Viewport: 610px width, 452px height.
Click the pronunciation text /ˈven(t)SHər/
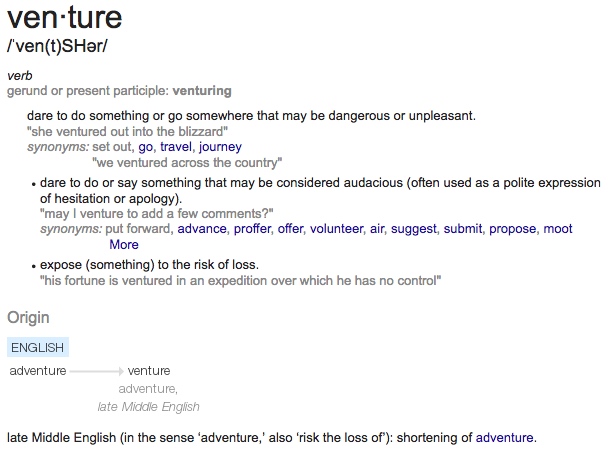pyautogui.click(x=57, y=46)
